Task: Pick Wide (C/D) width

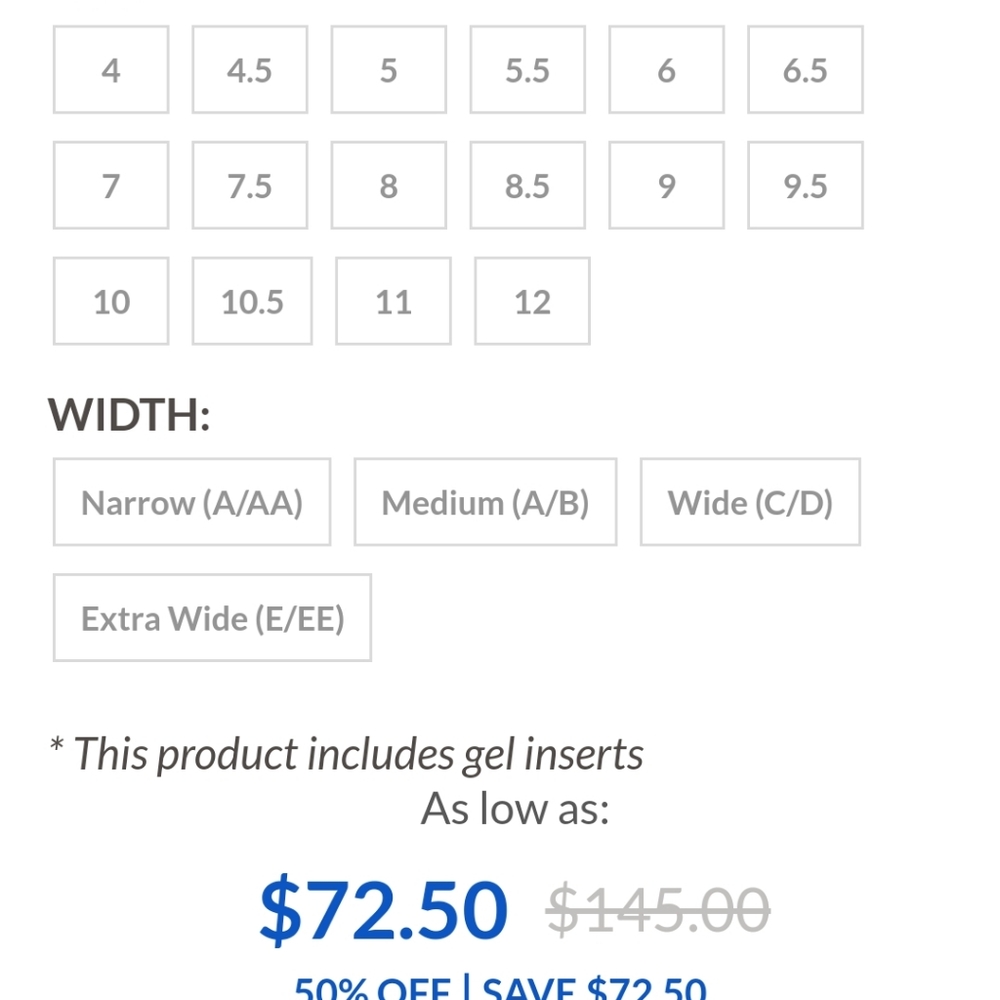Action: pos(750,502)
